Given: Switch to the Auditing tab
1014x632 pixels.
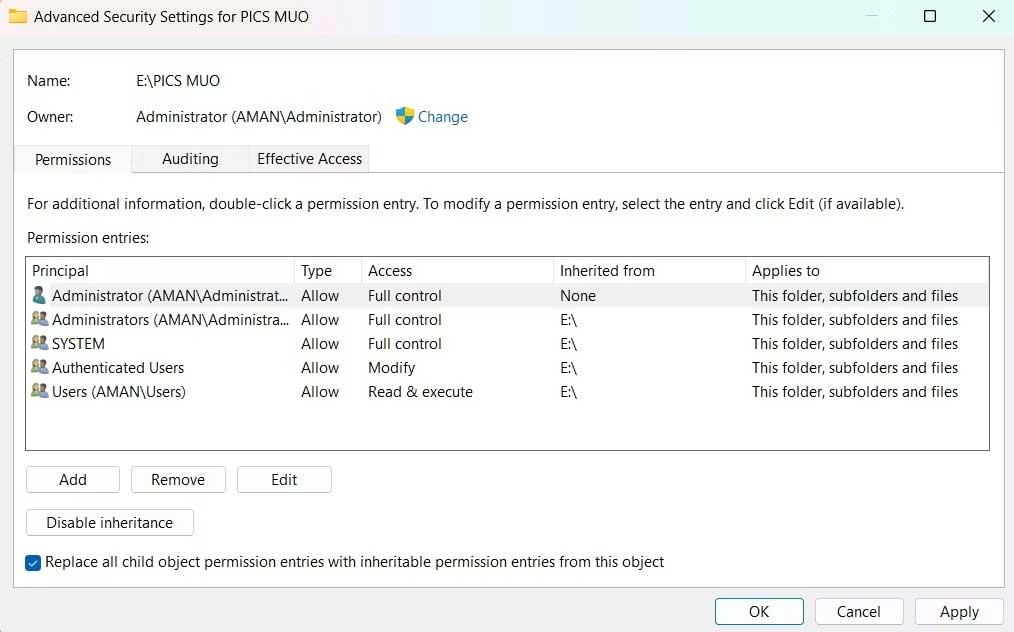Looking at the screenshot, I should click(x=190, y=159).
